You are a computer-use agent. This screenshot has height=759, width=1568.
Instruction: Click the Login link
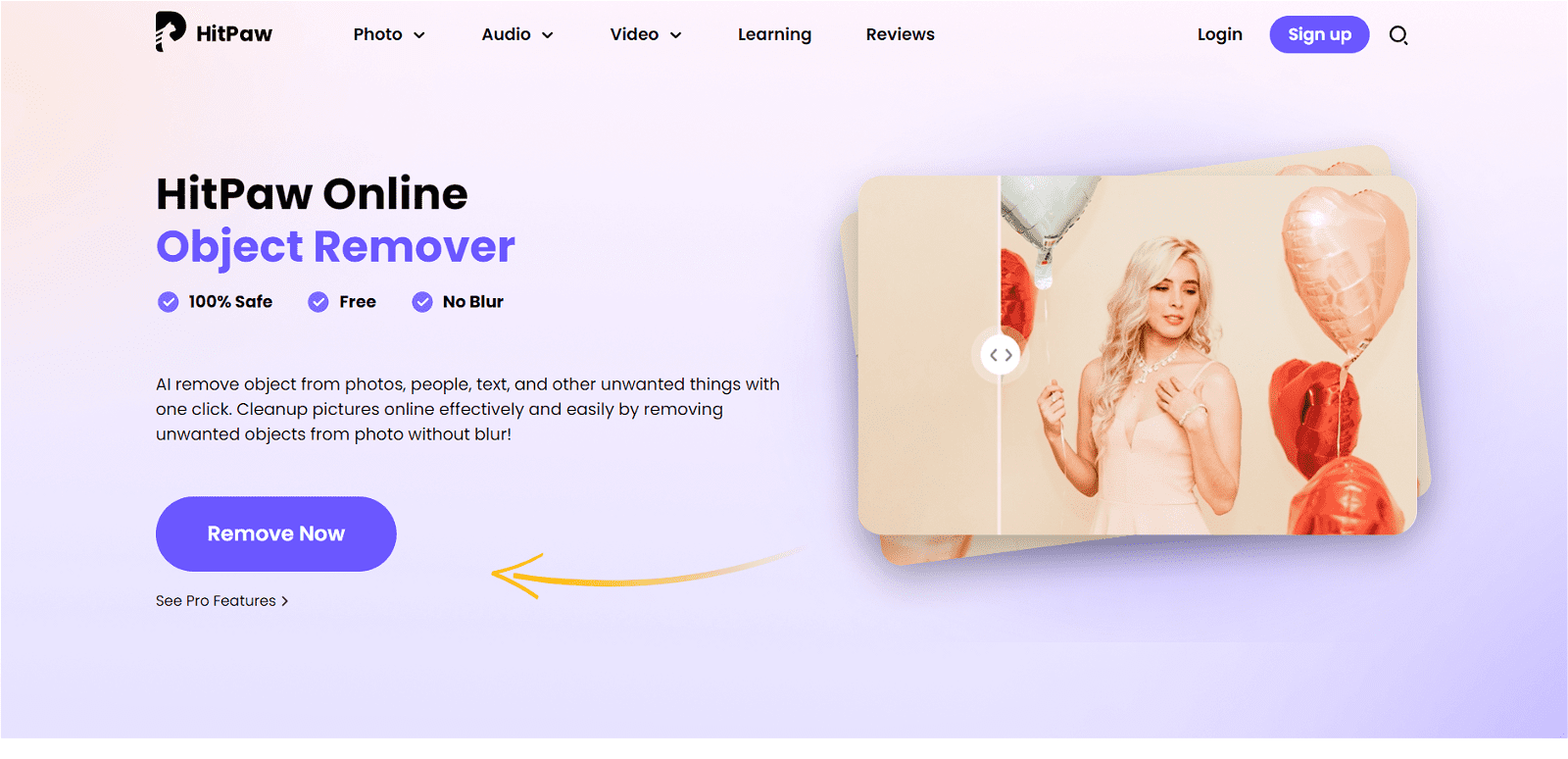(1219, 34)
